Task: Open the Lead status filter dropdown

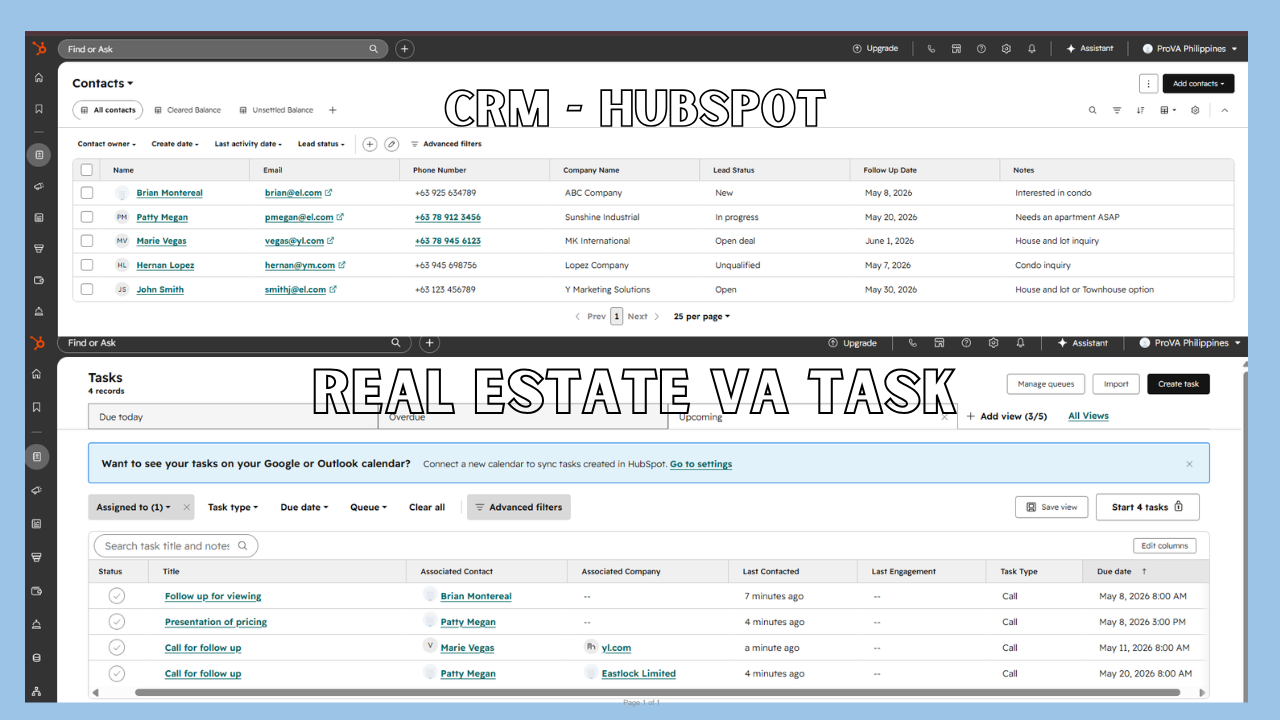Action: click(321, 144)
